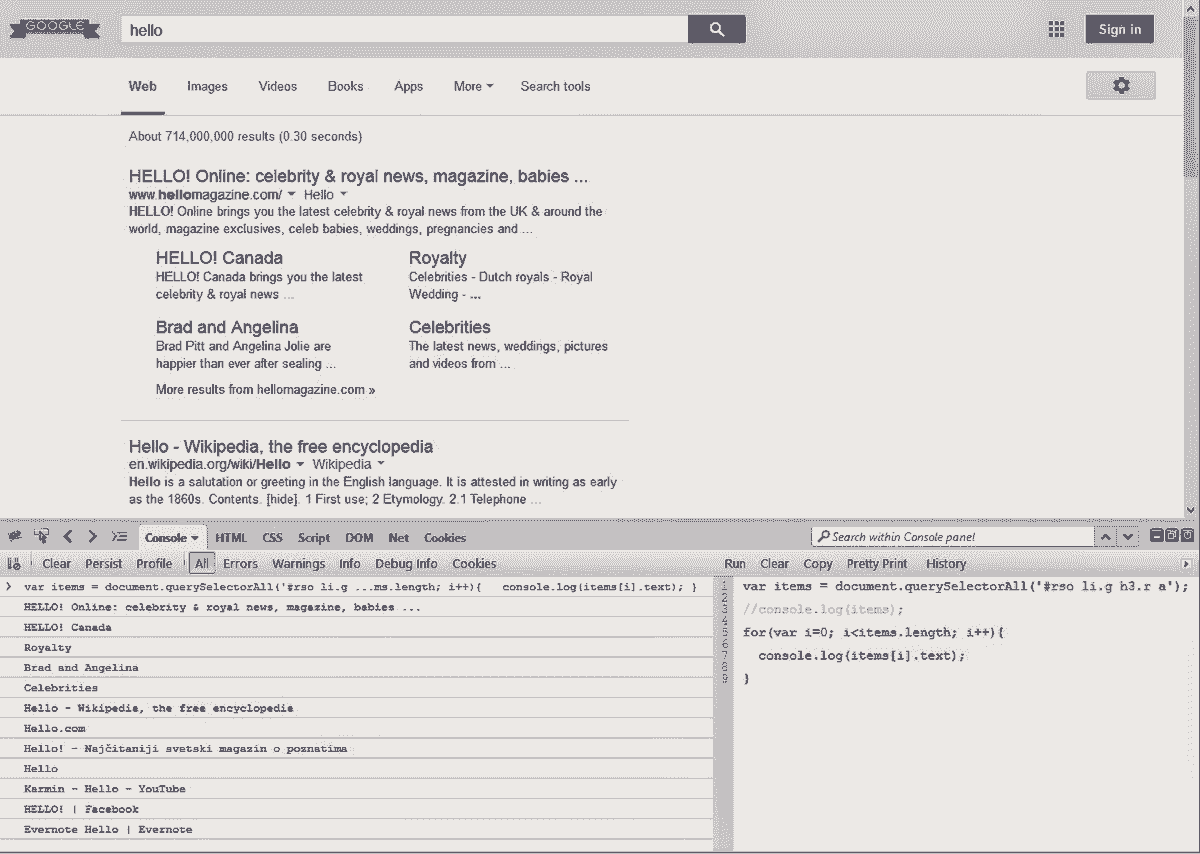Click the Sign in button

pyautogui.click(x=1119, y=29)
